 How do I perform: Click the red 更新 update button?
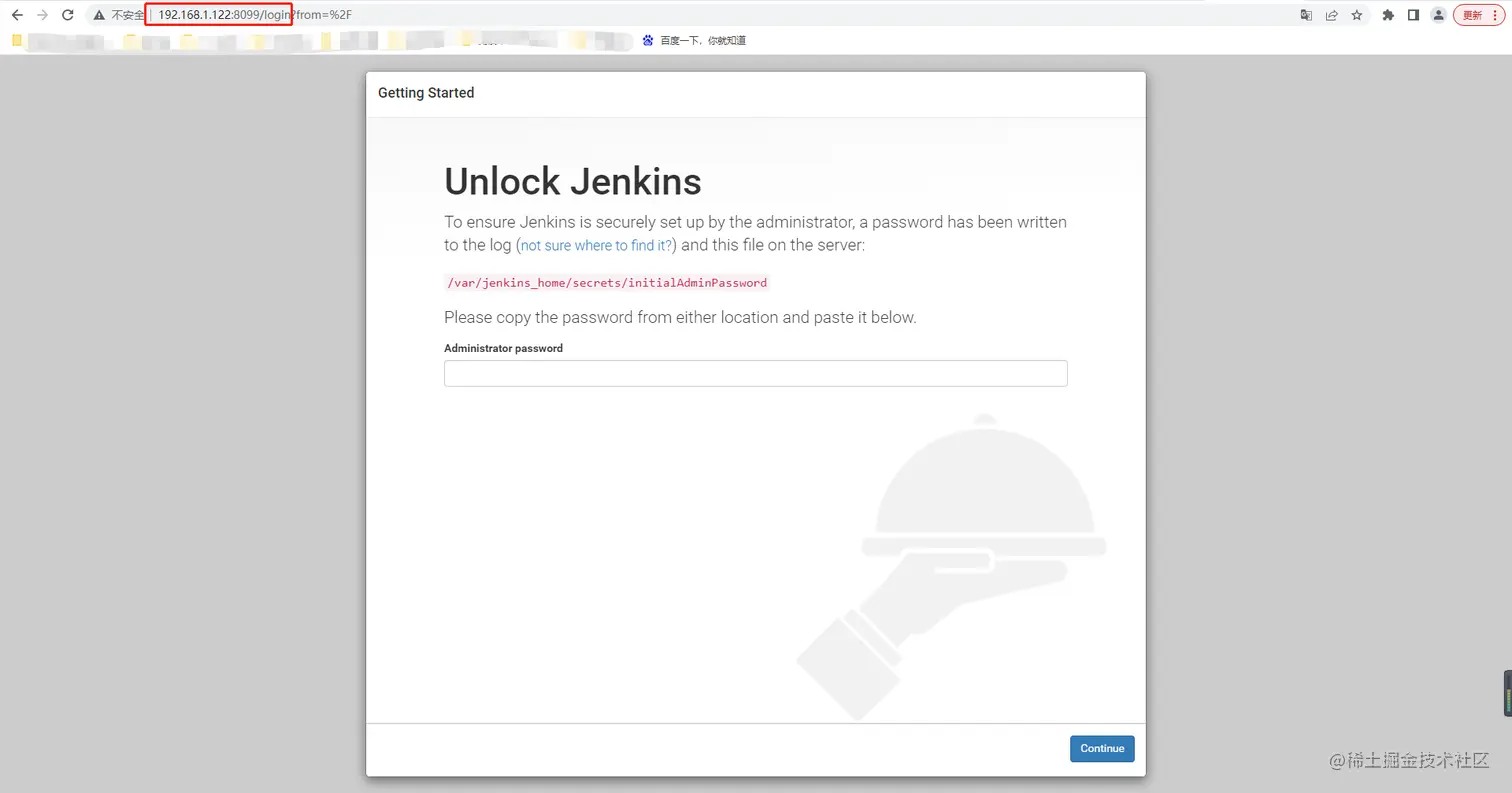pos(1478,15)
